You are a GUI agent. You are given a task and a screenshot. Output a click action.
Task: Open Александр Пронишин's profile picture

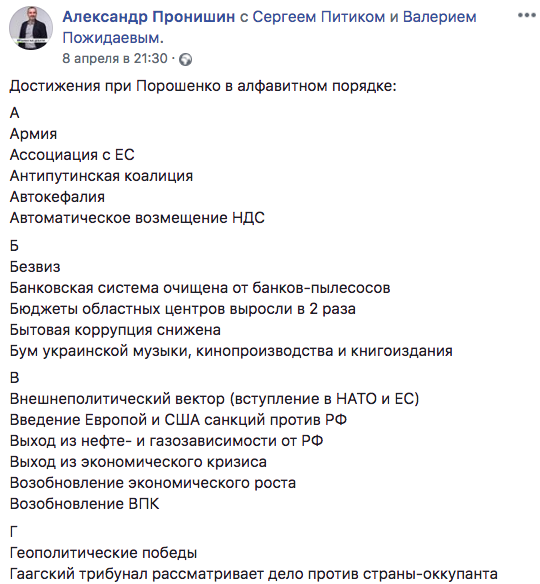31,28
